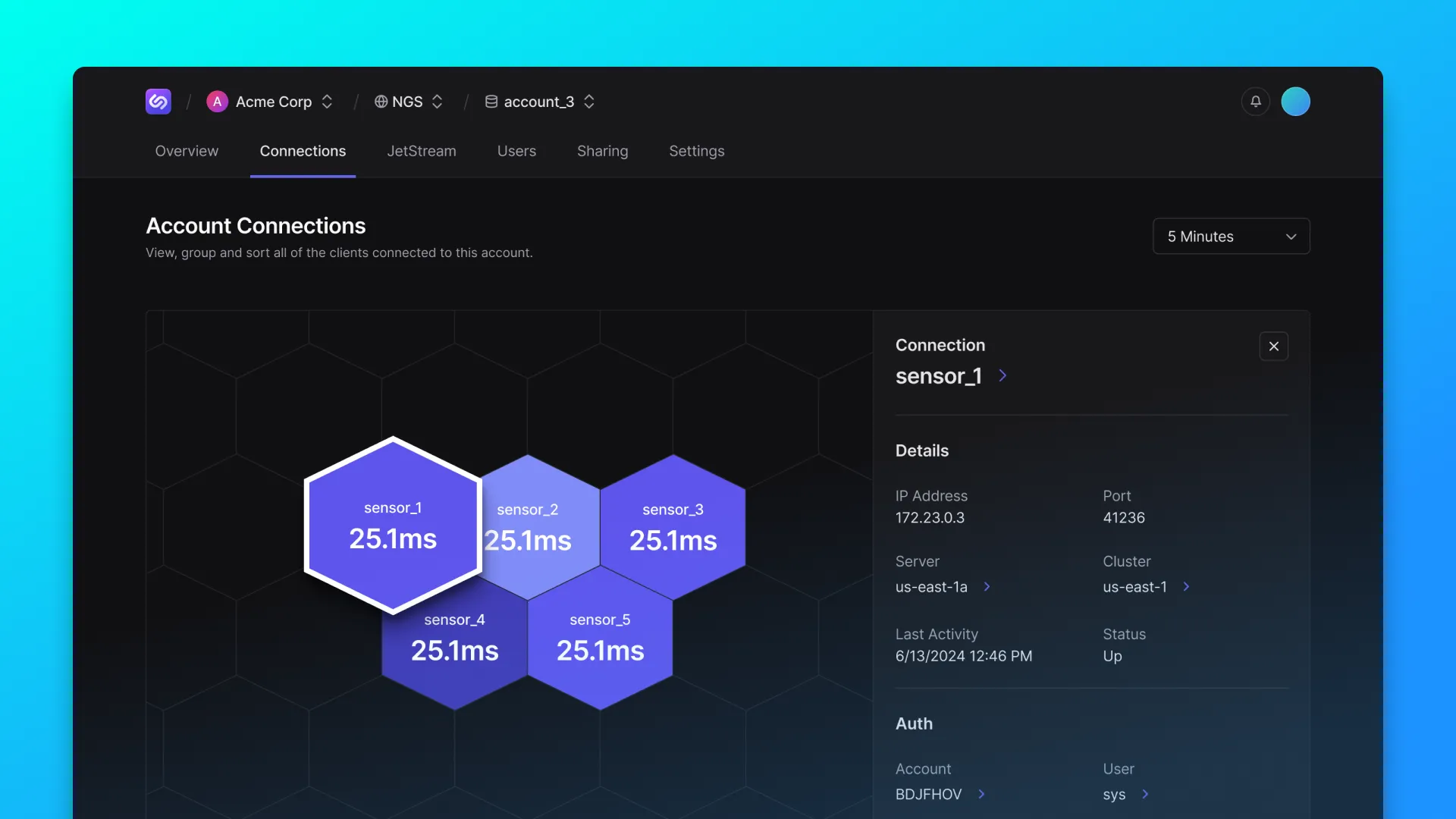Click the sys user link
This screenshot has width=1456, height=819.
point(1114,795)
